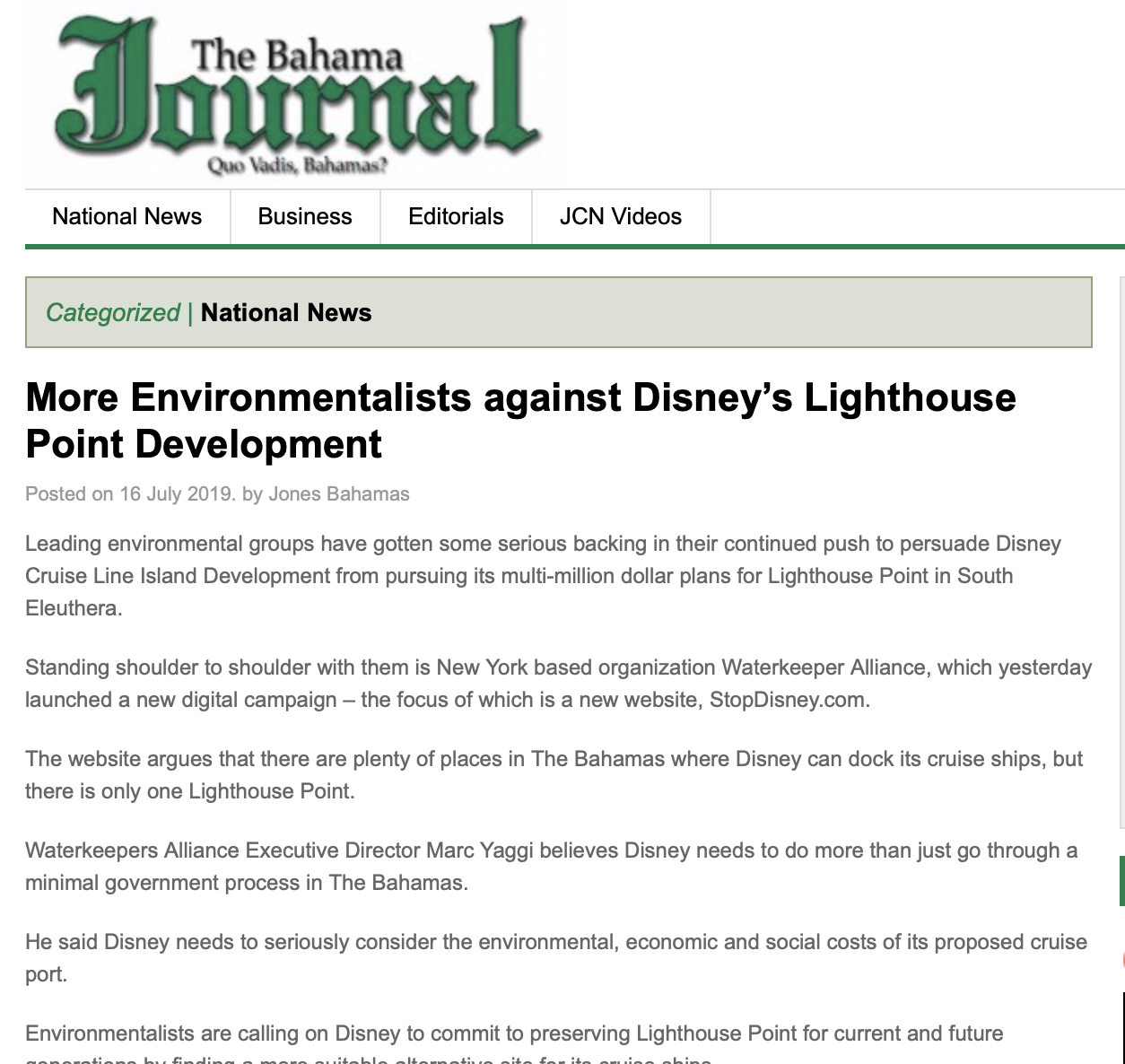This screenshot has height=1064, width=1125.
Task: Click National News category link in breadcrumb
Action: point(286,312)
